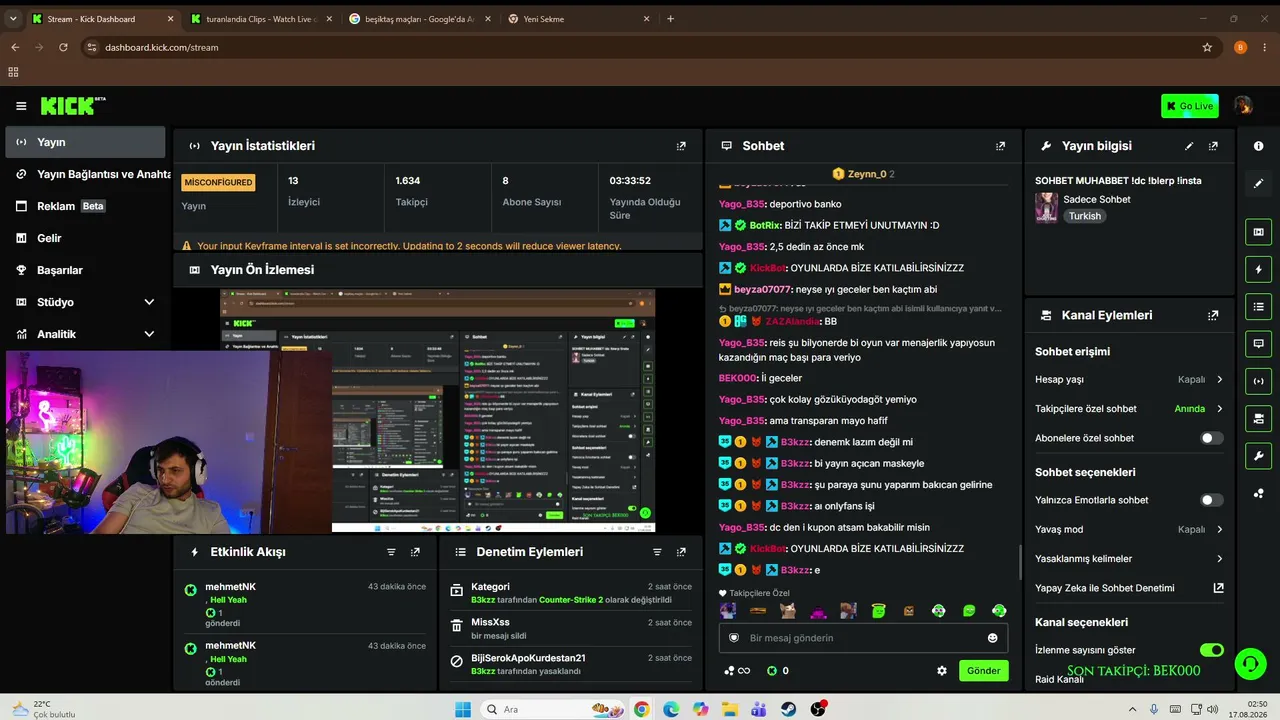Open Steam from the taskbar

(x=789, y=709)
